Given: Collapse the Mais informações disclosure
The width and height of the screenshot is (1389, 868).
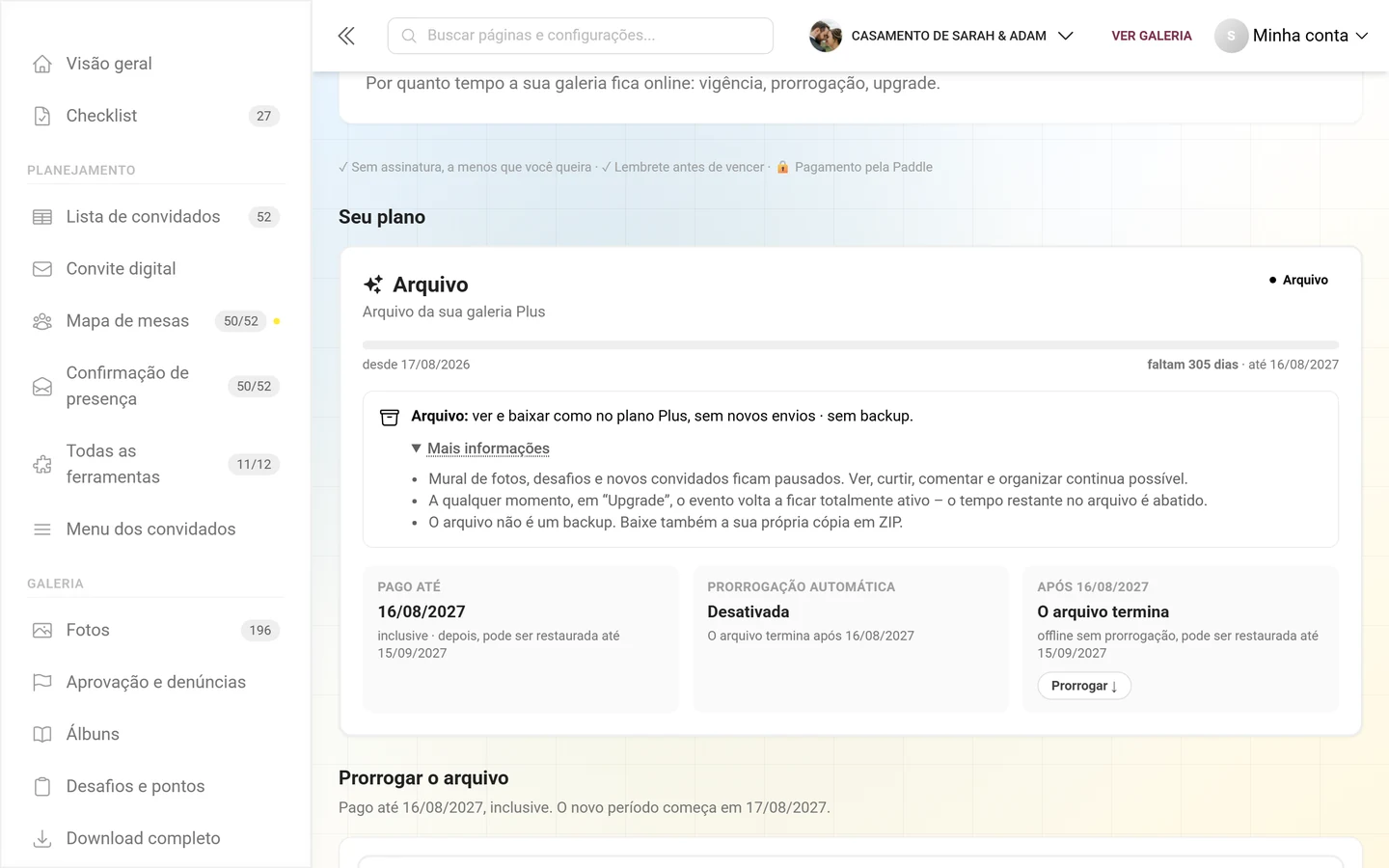Looking at the screenshot, I should [x=480, y=448].
